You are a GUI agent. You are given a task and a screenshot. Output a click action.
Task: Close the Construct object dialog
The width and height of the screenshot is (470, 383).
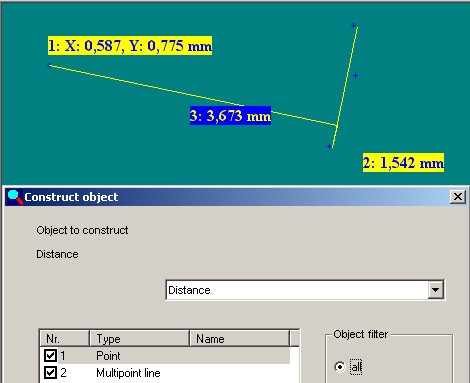tap(458, 197)
